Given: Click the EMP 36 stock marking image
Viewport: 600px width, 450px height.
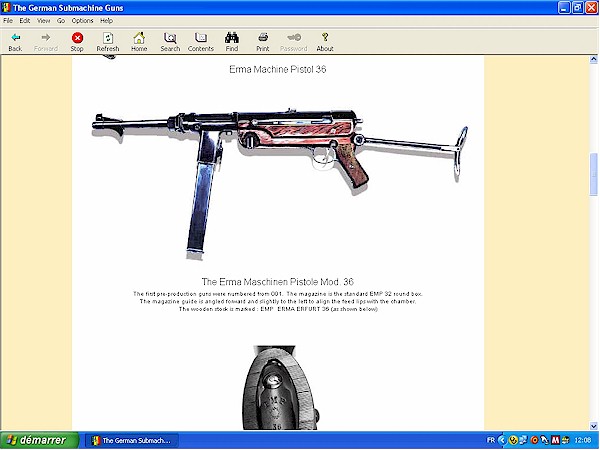Looking at the screenshot, I should [280, 388].
